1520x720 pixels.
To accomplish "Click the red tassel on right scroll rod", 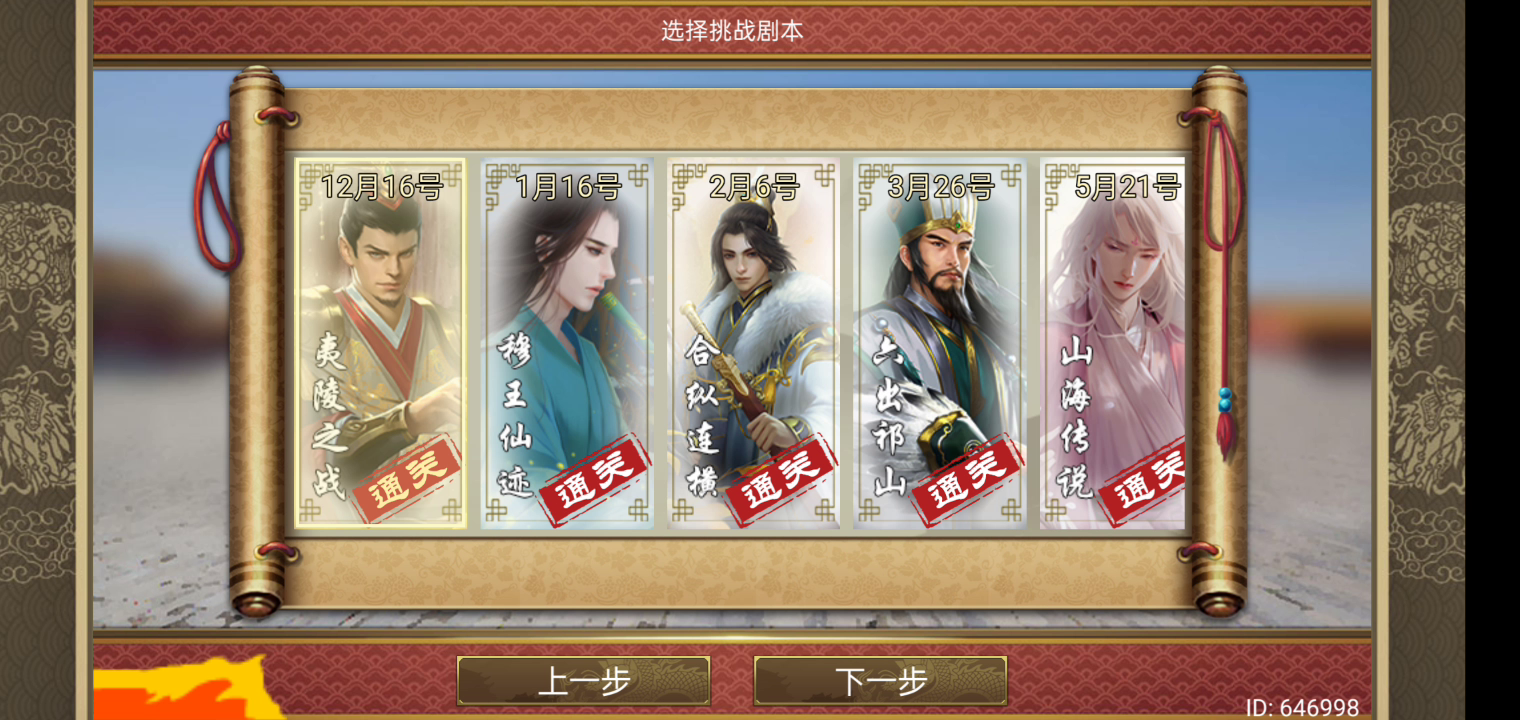I will [x=1222, y=280].
